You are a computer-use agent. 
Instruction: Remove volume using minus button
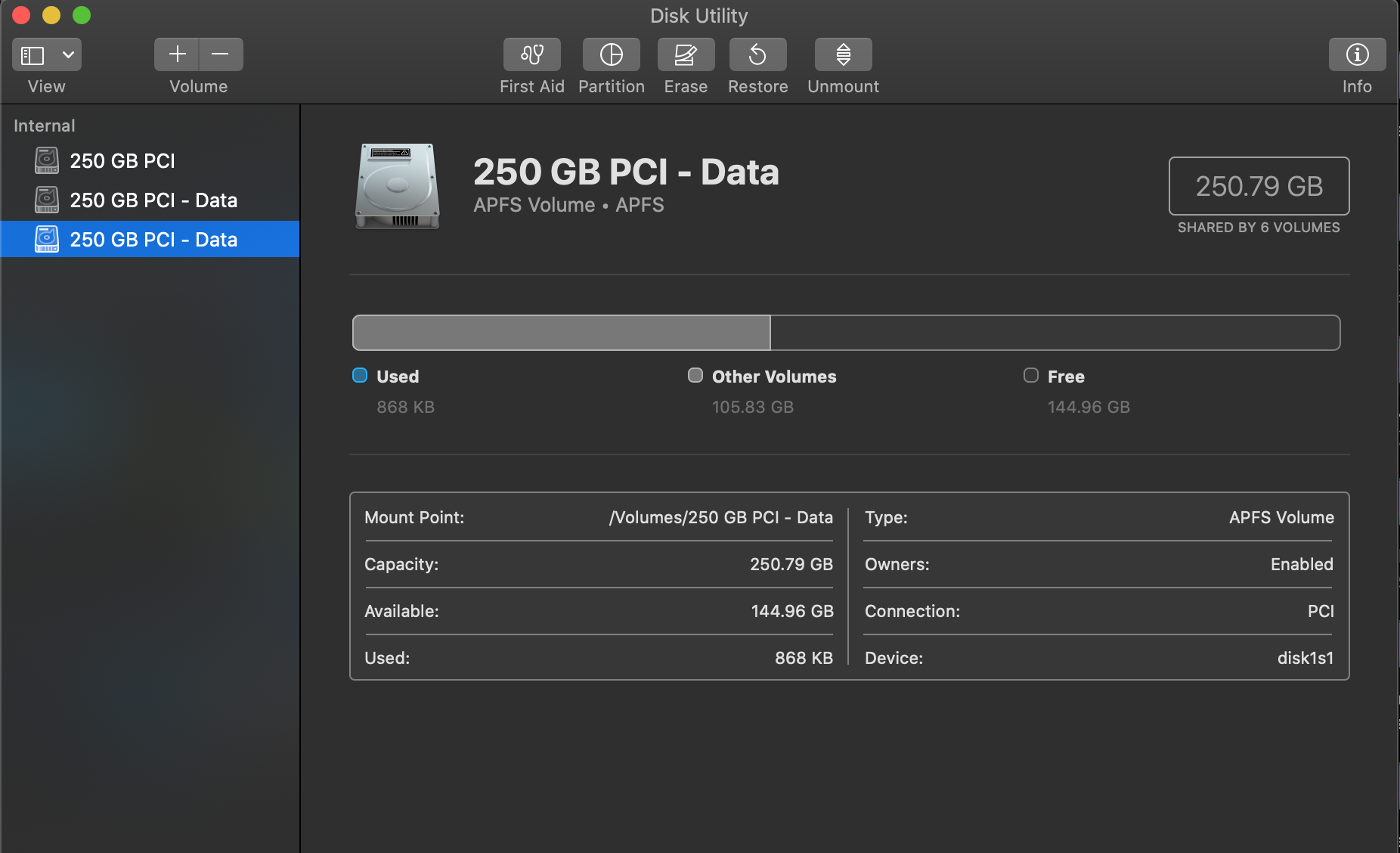pyautogui.click(x=221, y=54)
